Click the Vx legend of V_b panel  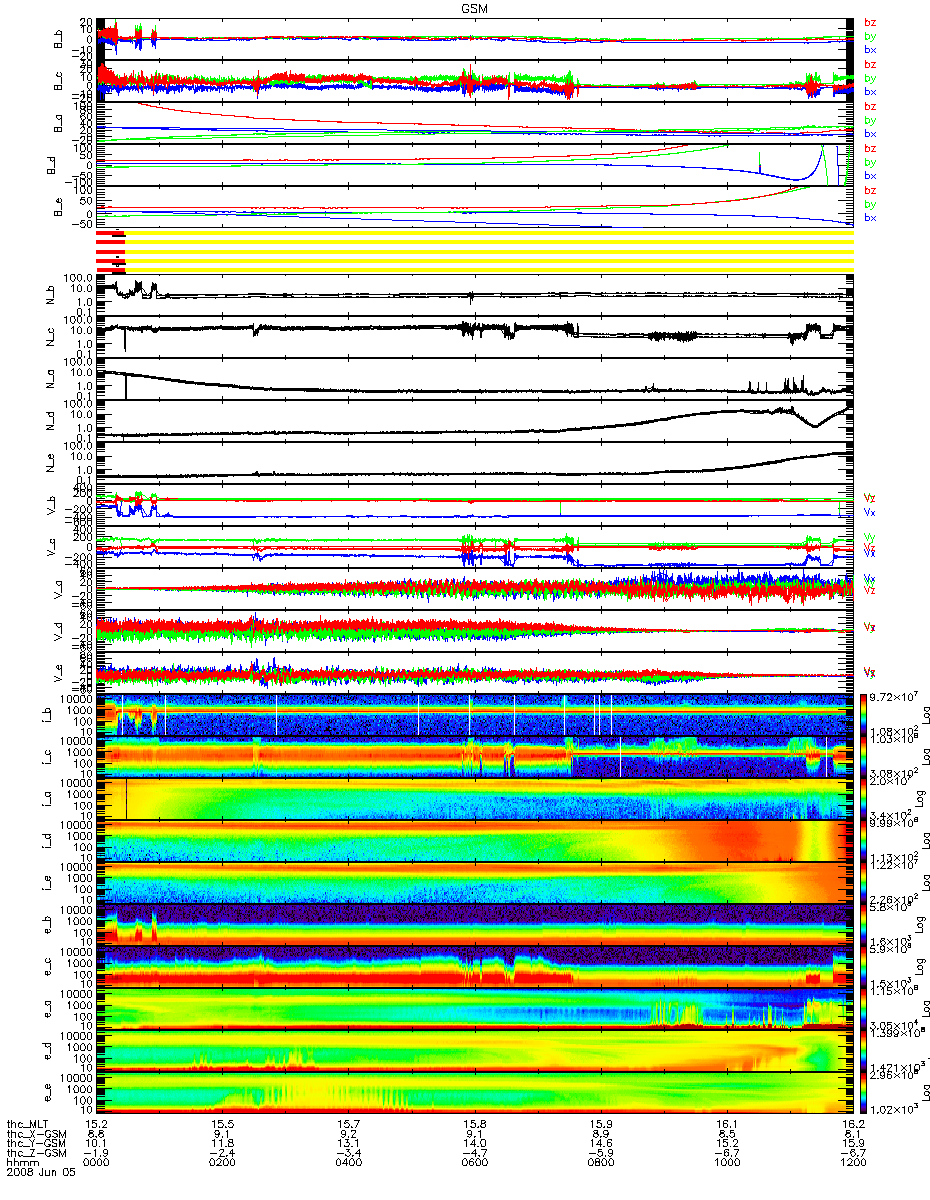(x=870, y=512)
